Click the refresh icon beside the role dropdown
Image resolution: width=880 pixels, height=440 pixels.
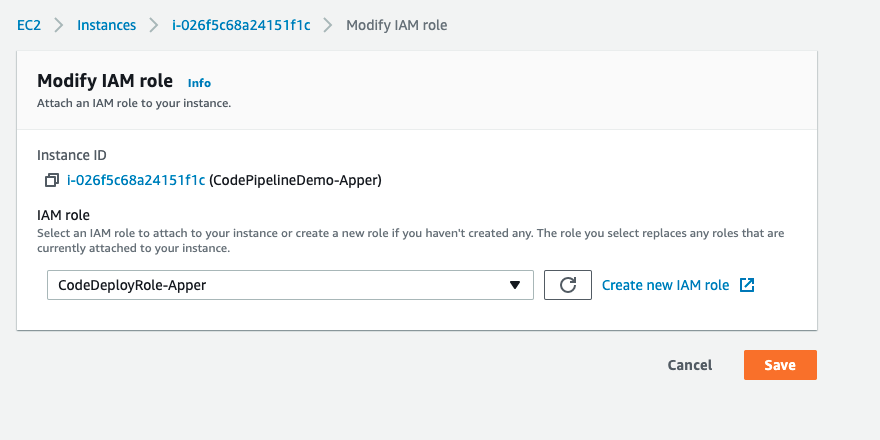(568, 285)
